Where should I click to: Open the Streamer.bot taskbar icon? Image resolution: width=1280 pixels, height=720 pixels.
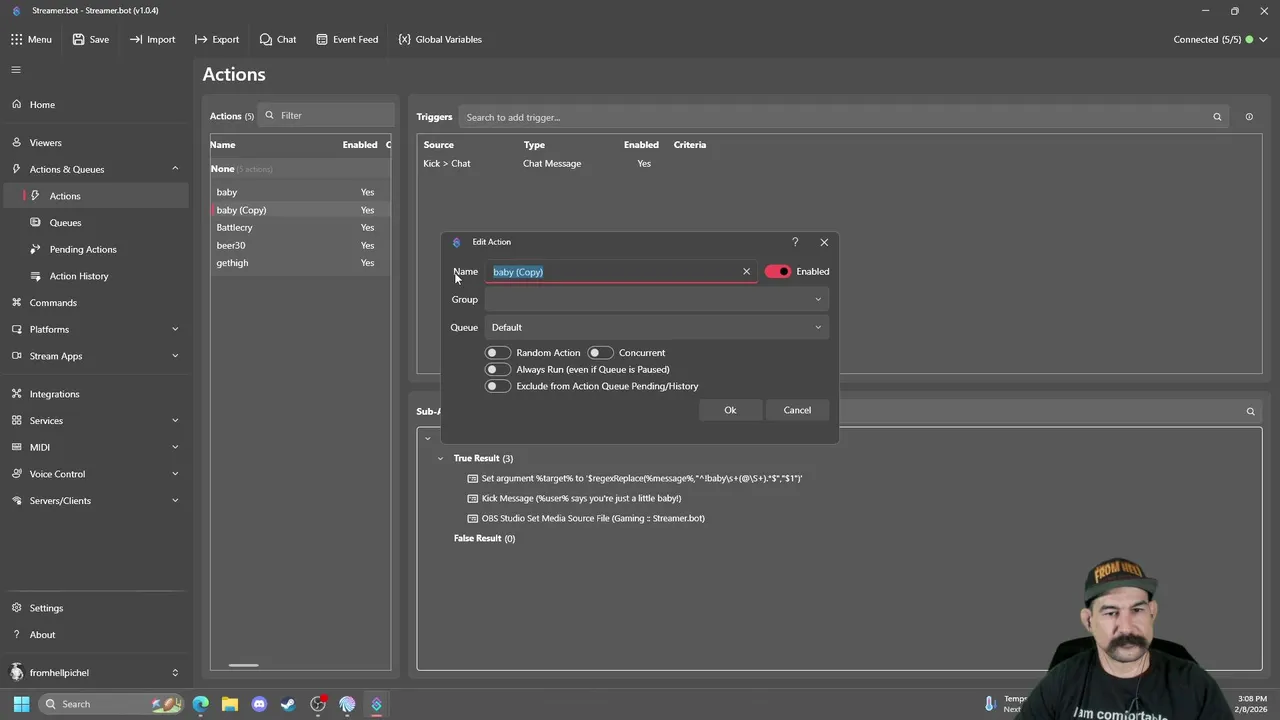pyautogui.click(x=376, y=704)
